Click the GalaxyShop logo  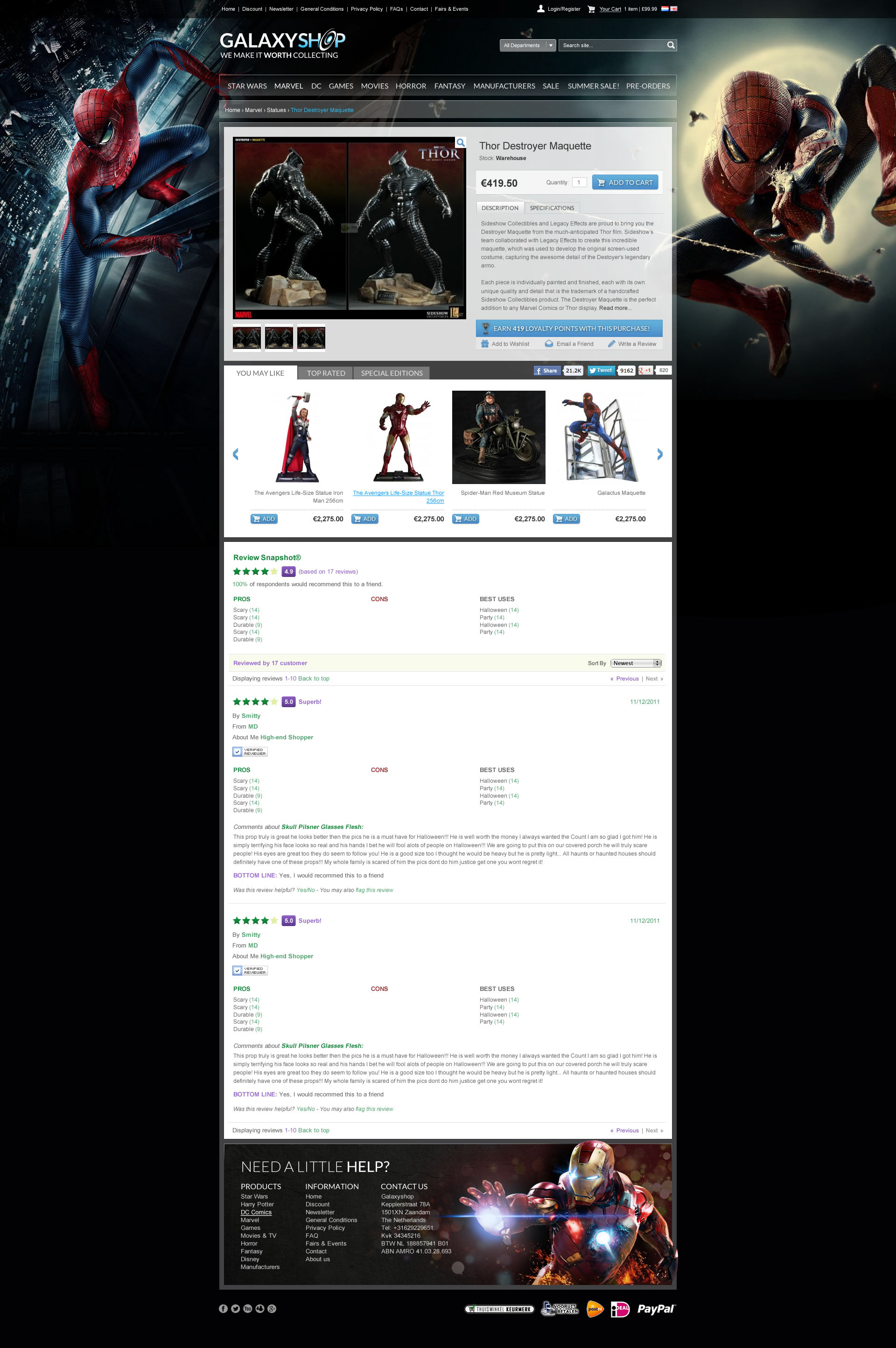282,44
